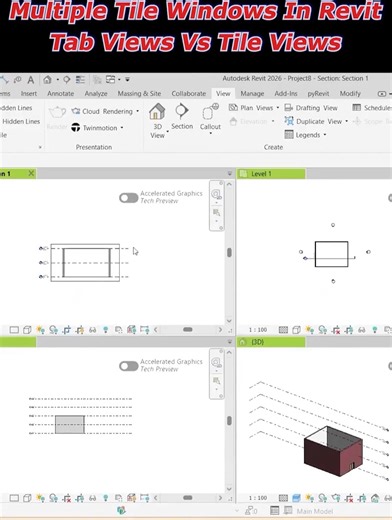Select the Section tool in the ribbon
The height and width of the screenshot is (520, 392).
(182, 117)
